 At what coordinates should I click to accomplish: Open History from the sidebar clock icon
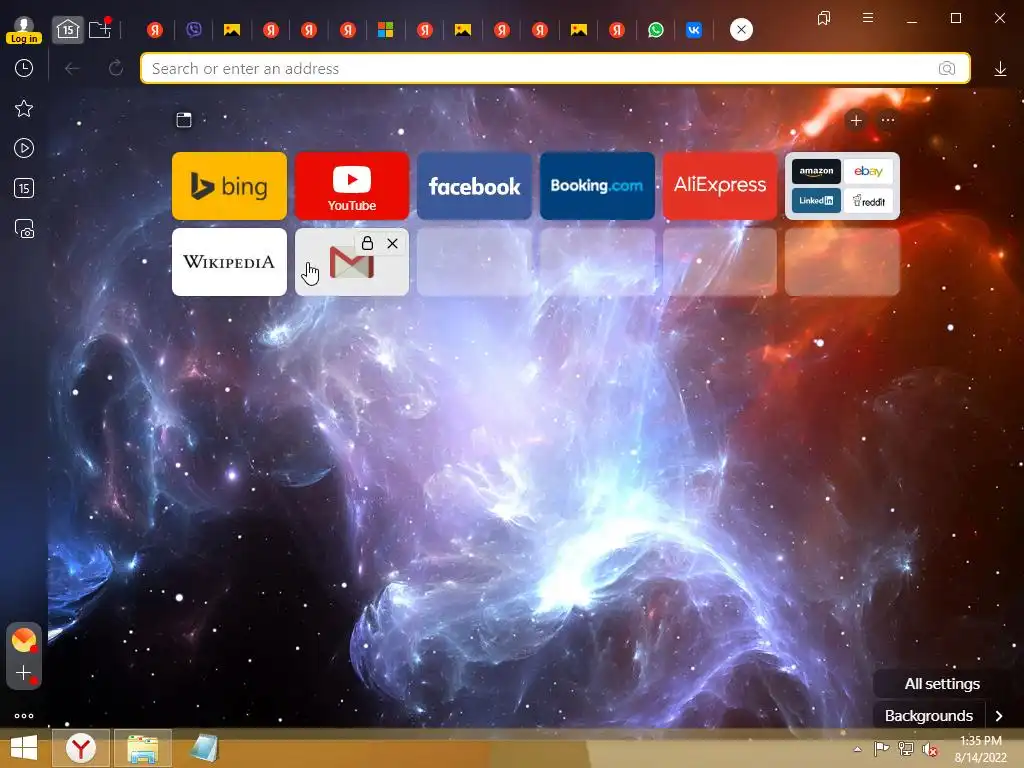coord(24,68)
